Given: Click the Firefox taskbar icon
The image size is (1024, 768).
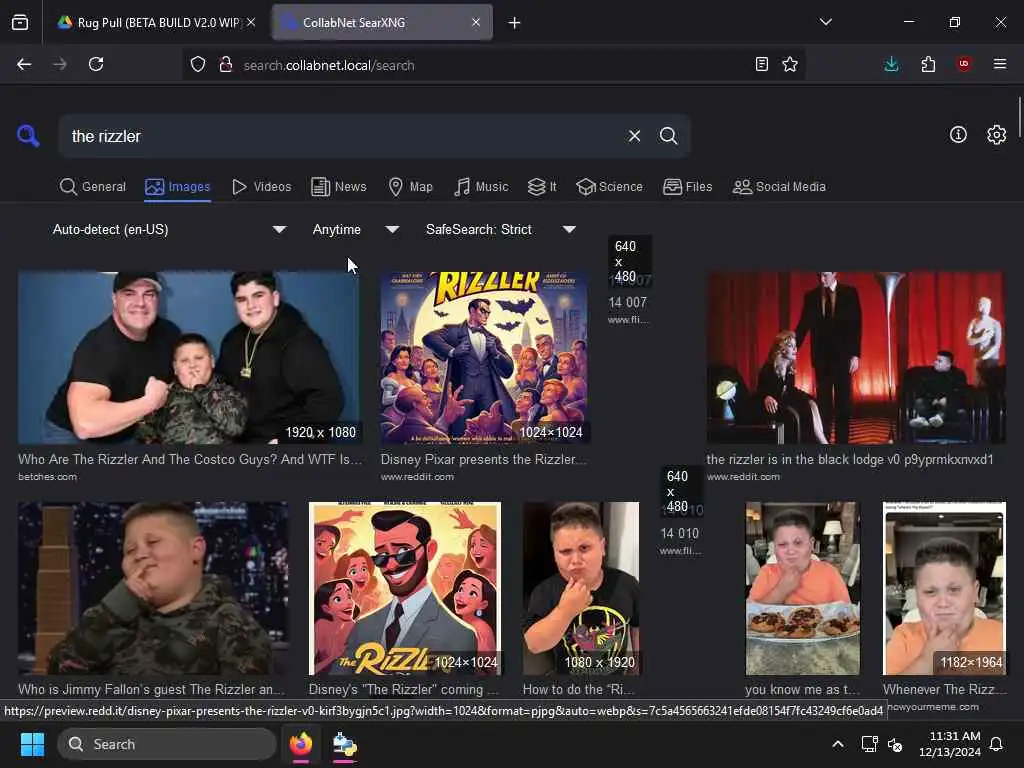Looking at the screenshot, I should [301, 744].
